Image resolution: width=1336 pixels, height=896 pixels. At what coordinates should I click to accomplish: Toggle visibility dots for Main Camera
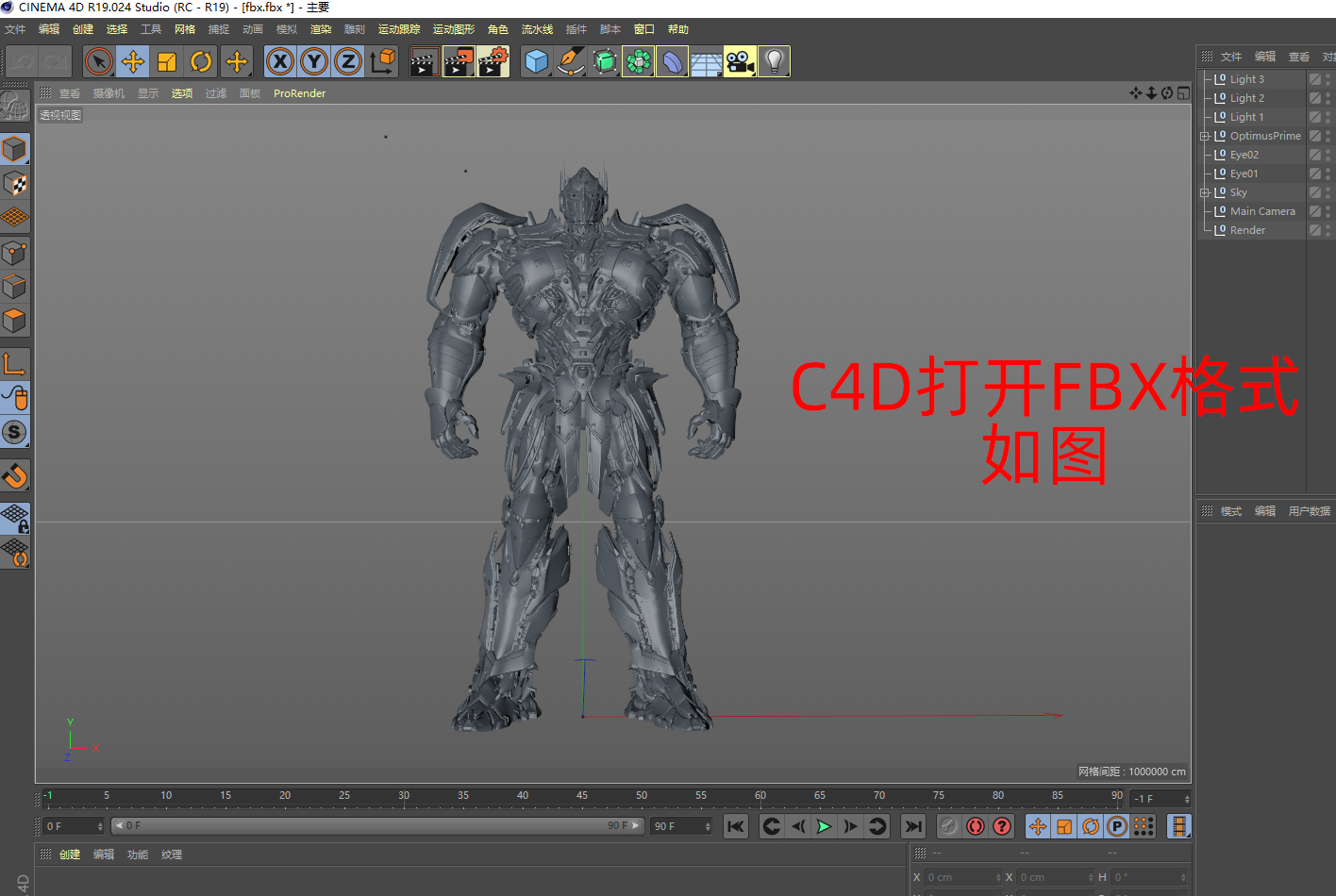1328,211
